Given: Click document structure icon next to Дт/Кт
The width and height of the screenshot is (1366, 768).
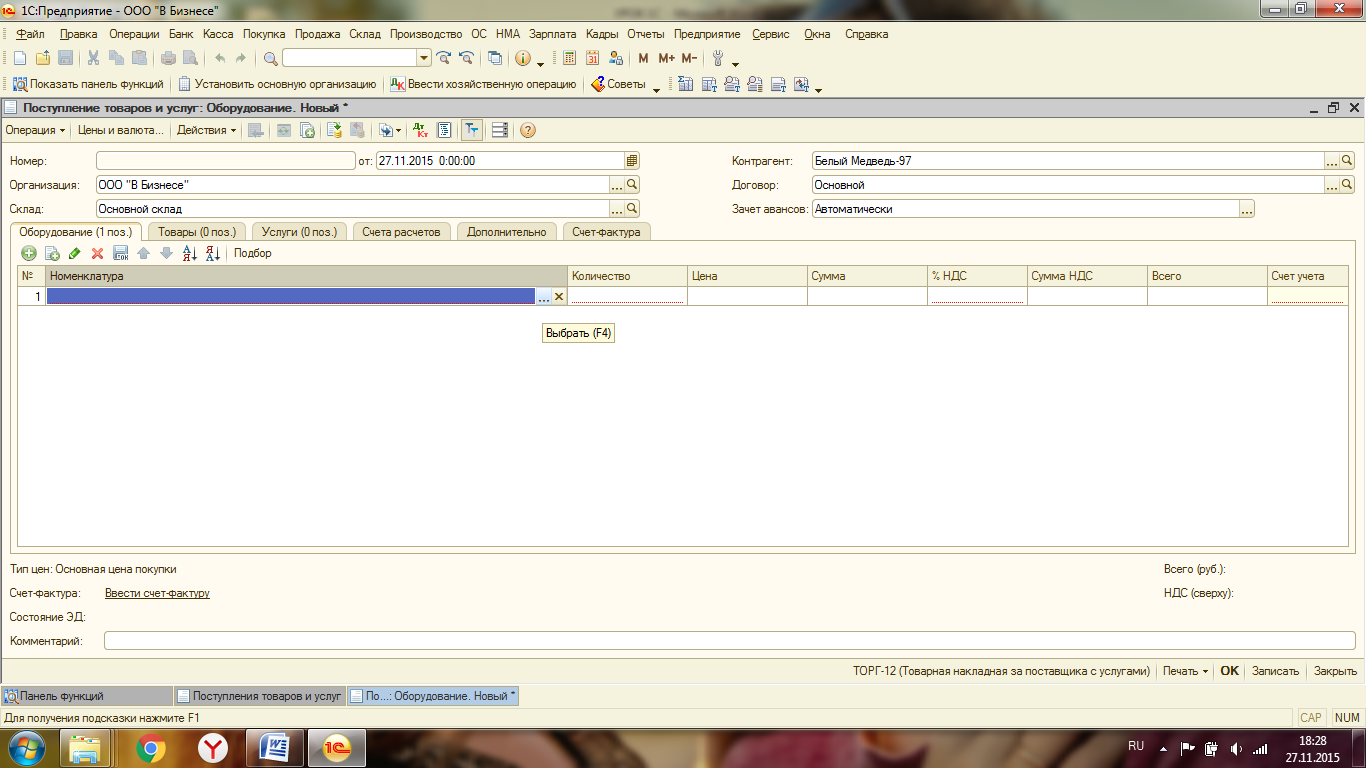Looking at the screenshot, I should click(444, 130).
